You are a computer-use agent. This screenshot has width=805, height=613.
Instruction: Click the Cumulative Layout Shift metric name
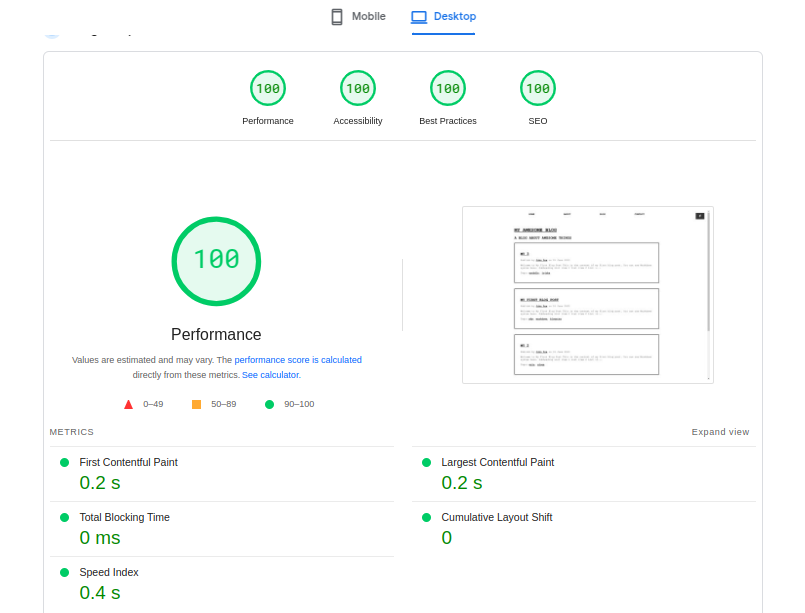tap(496, 517)
